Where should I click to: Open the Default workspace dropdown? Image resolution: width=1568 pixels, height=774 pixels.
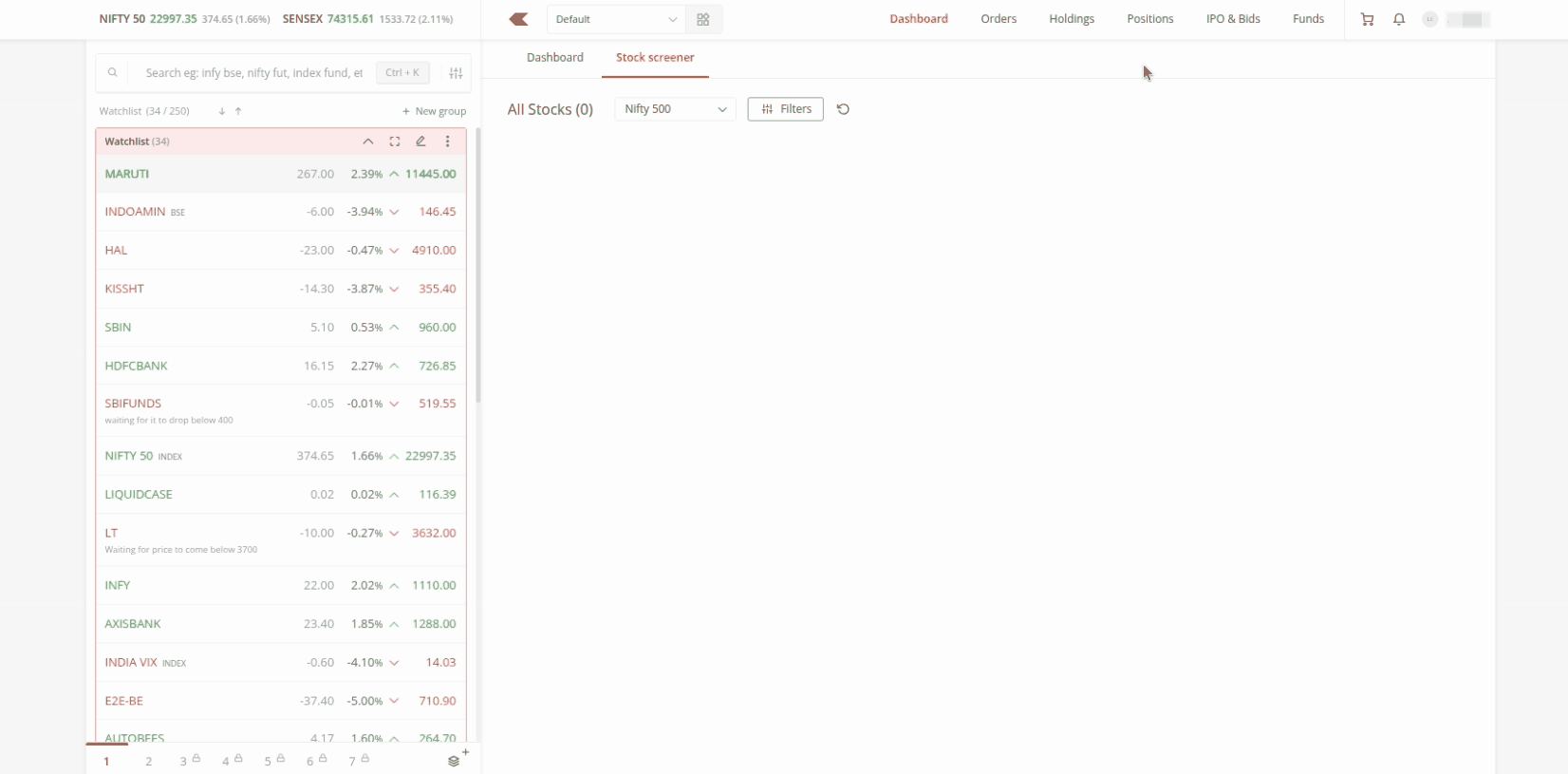pyautogui.click(x=616, y=19)
